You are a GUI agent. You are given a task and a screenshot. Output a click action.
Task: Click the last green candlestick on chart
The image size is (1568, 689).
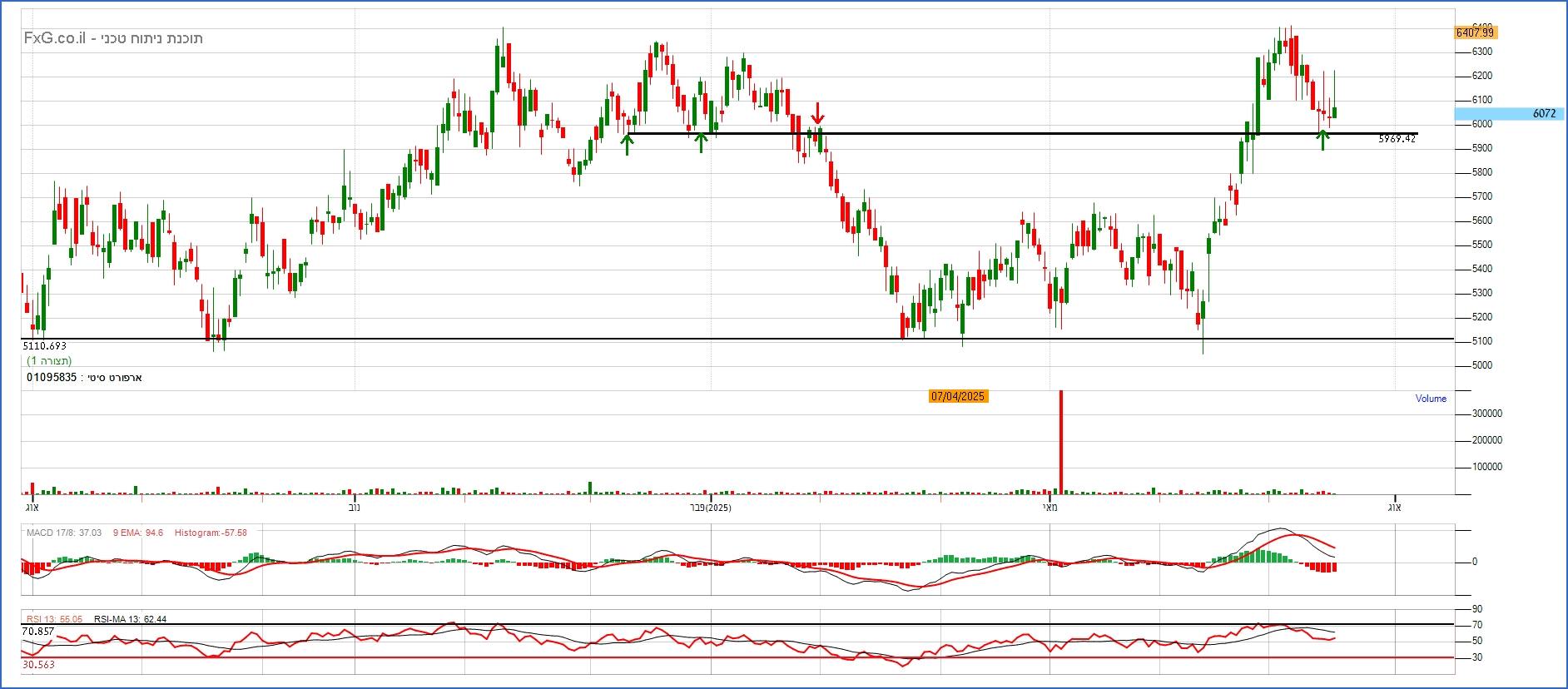point(1334,112)
